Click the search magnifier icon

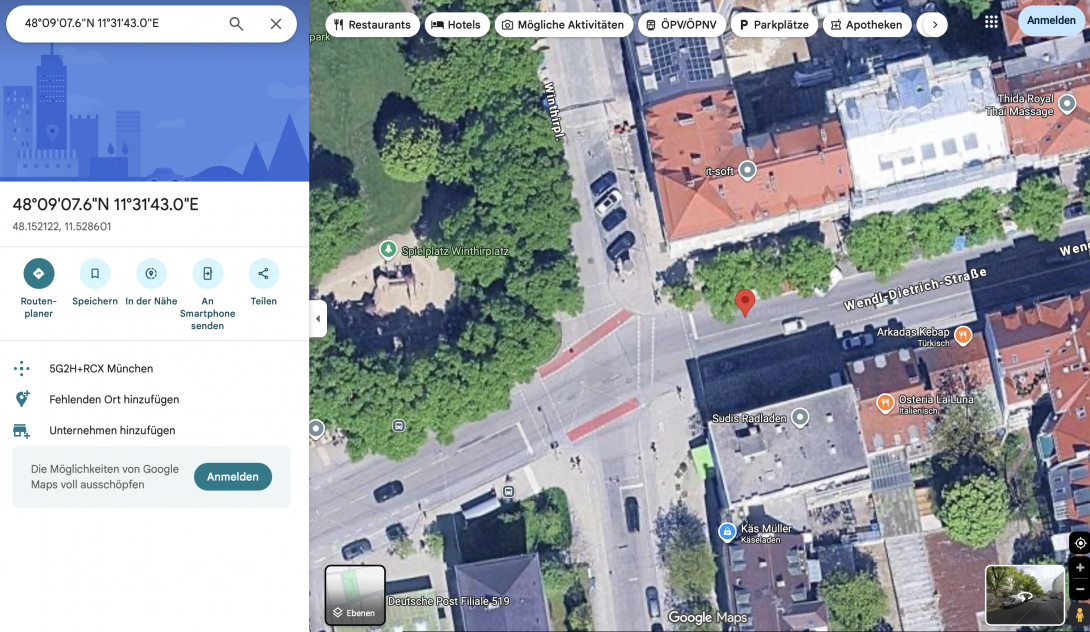pyautogui.click(x=236, y=24)
